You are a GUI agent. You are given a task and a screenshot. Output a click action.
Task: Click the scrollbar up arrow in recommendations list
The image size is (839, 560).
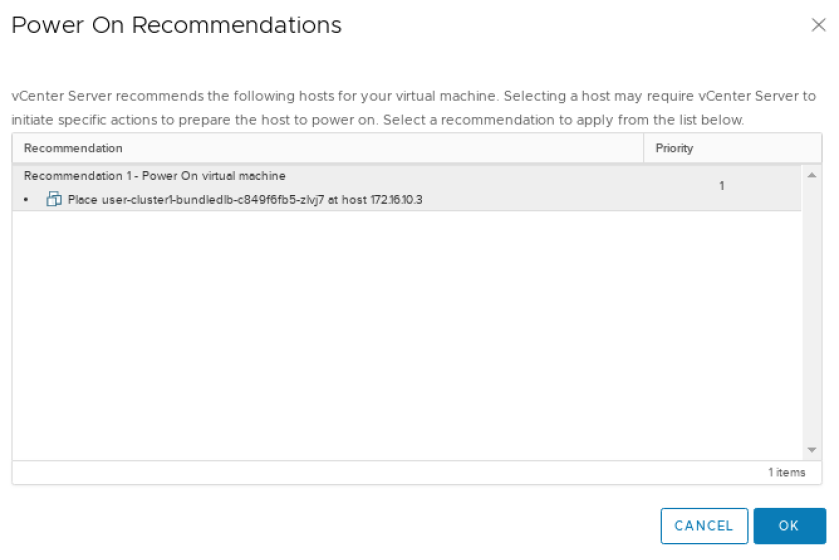point(811,175)
